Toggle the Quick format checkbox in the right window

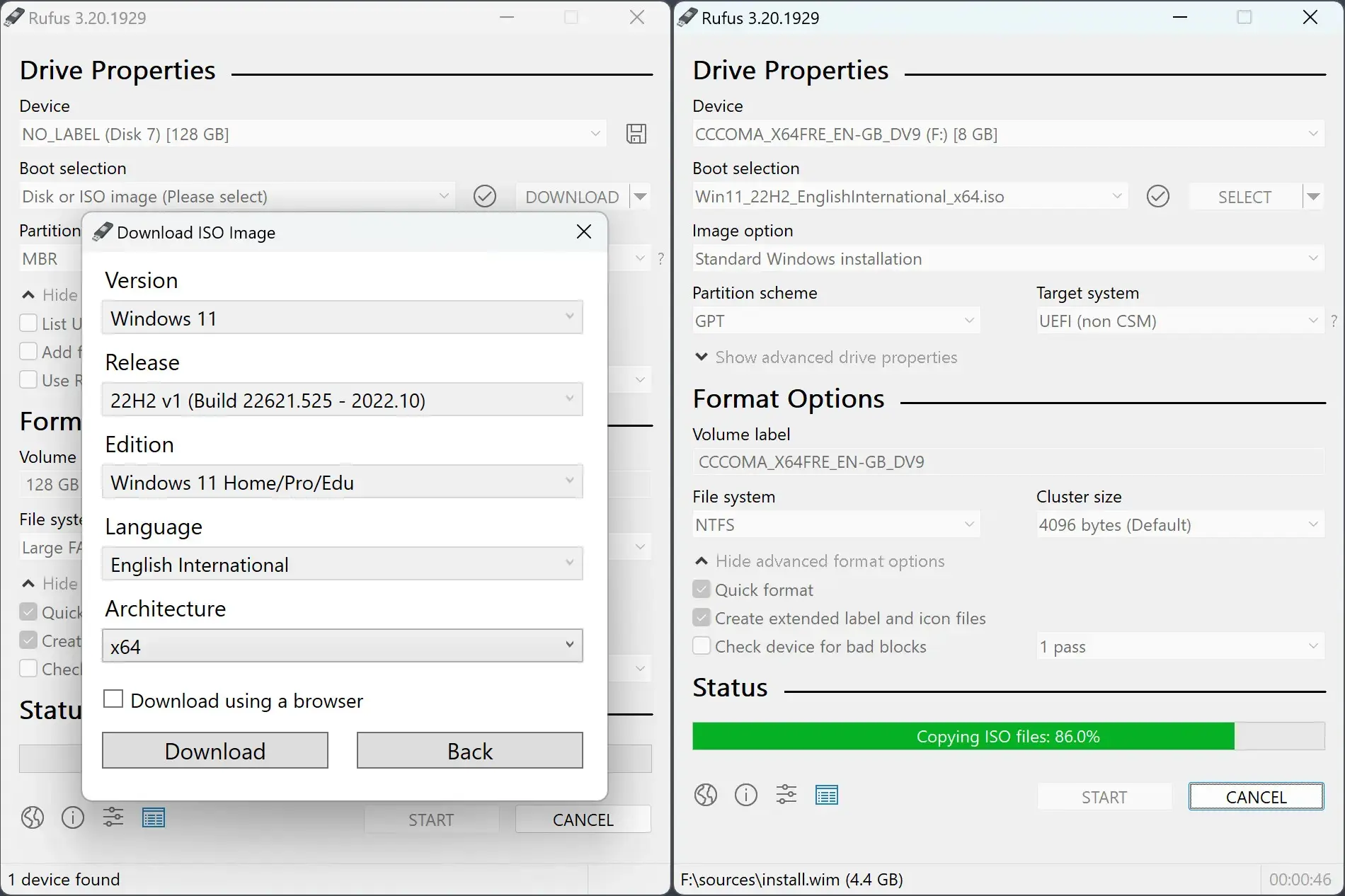tap(702, 589)
